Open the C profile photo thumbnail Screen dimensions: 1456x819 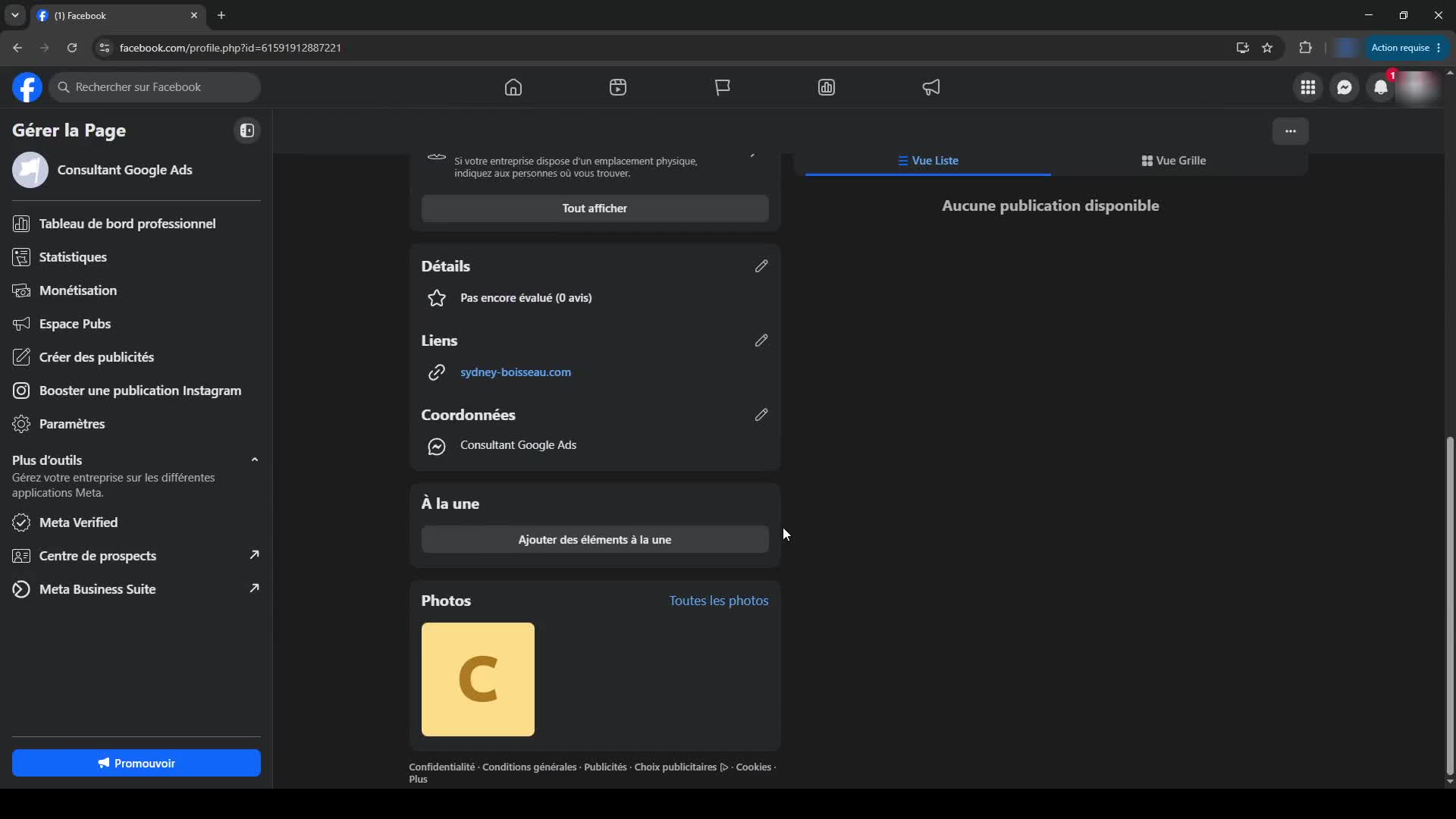tap(478, 679)
